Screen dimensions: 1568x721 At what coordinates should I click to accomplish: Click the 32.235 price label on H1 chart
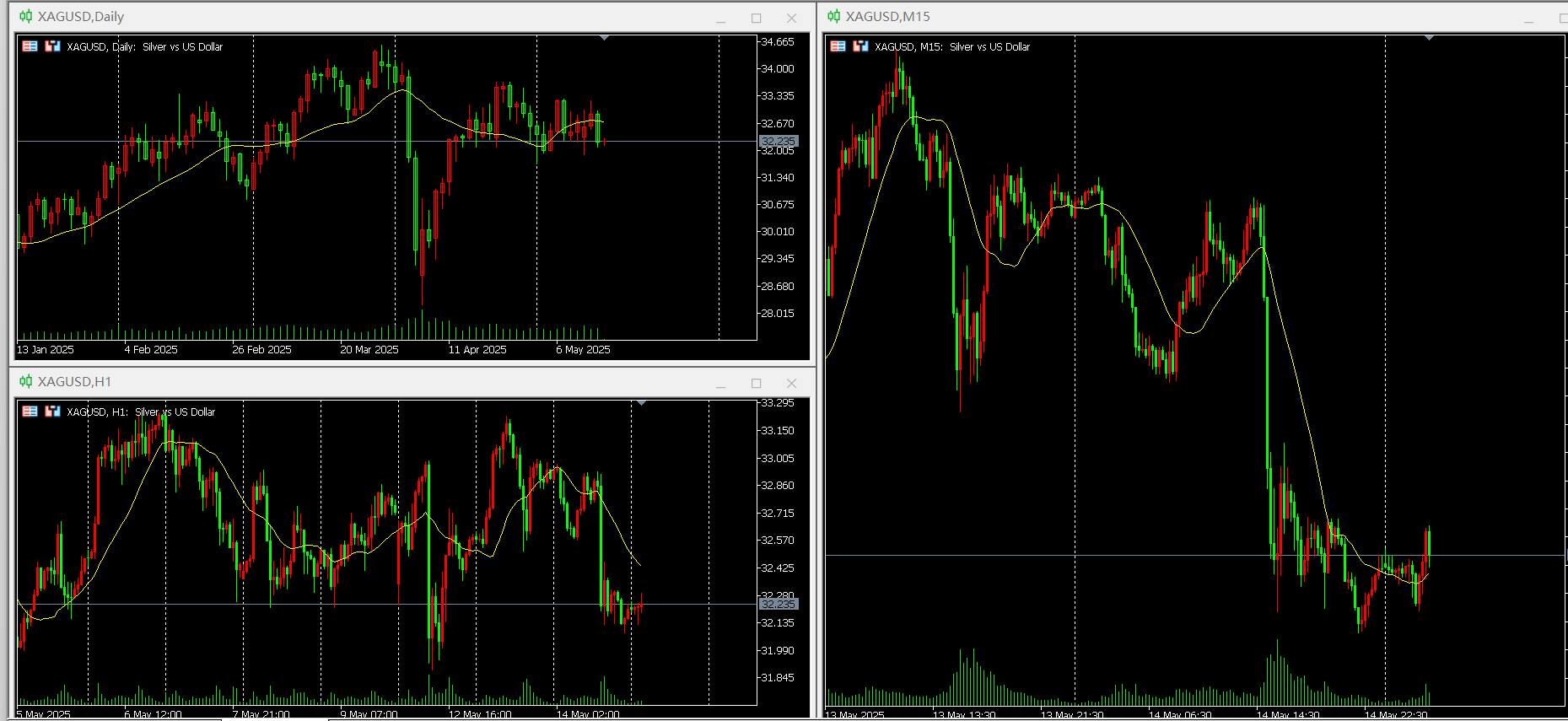click(x=778, y=604)
